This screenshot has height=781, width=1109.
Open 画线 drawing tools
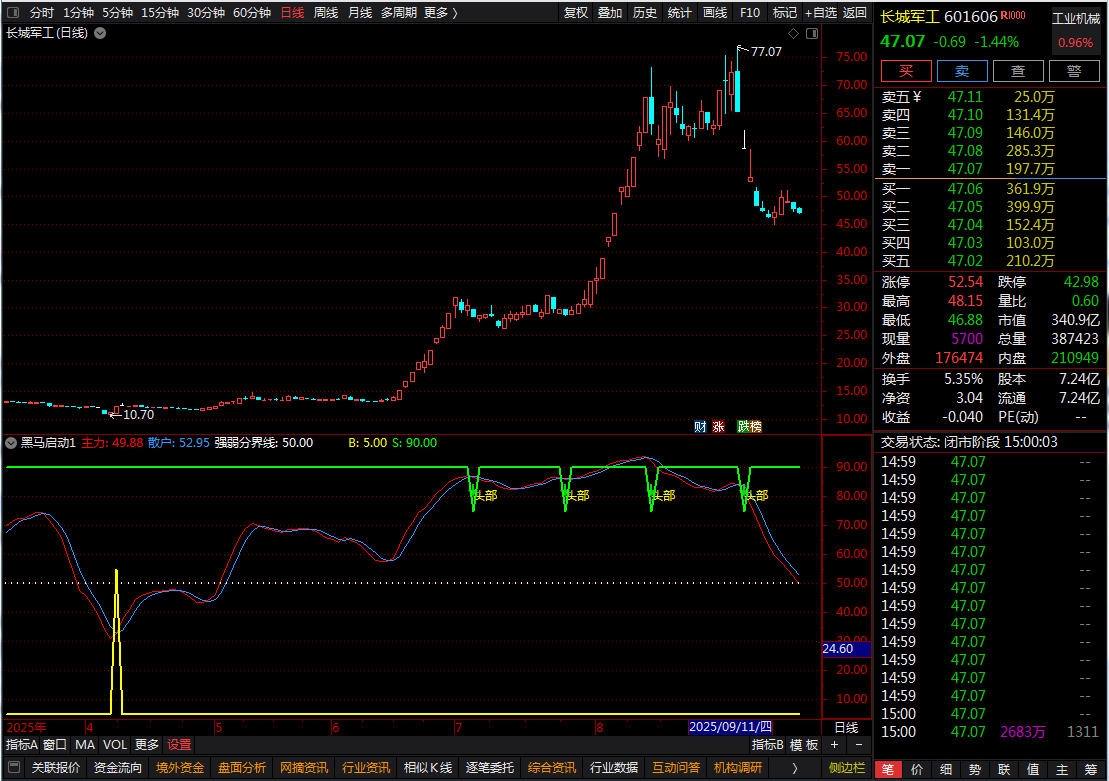pos(714,12)
